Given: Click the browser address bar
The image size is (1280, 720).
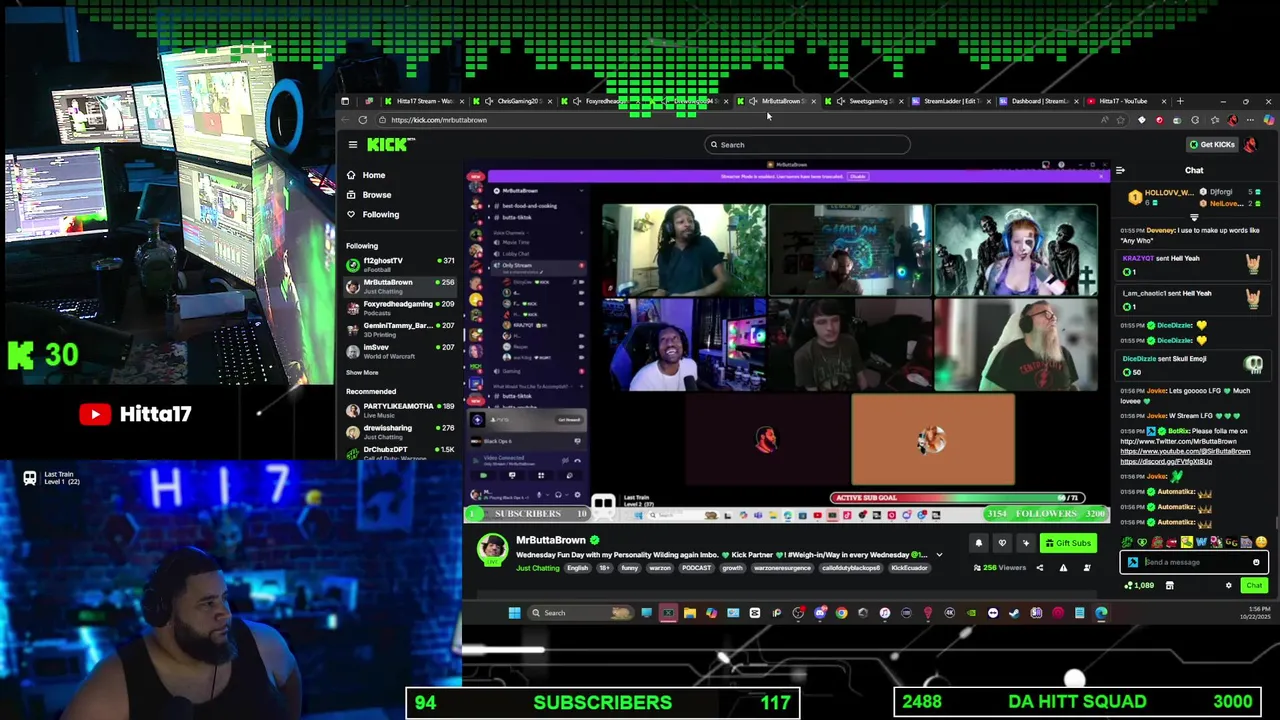Looking at the screenshot, I should coord(740,120).
